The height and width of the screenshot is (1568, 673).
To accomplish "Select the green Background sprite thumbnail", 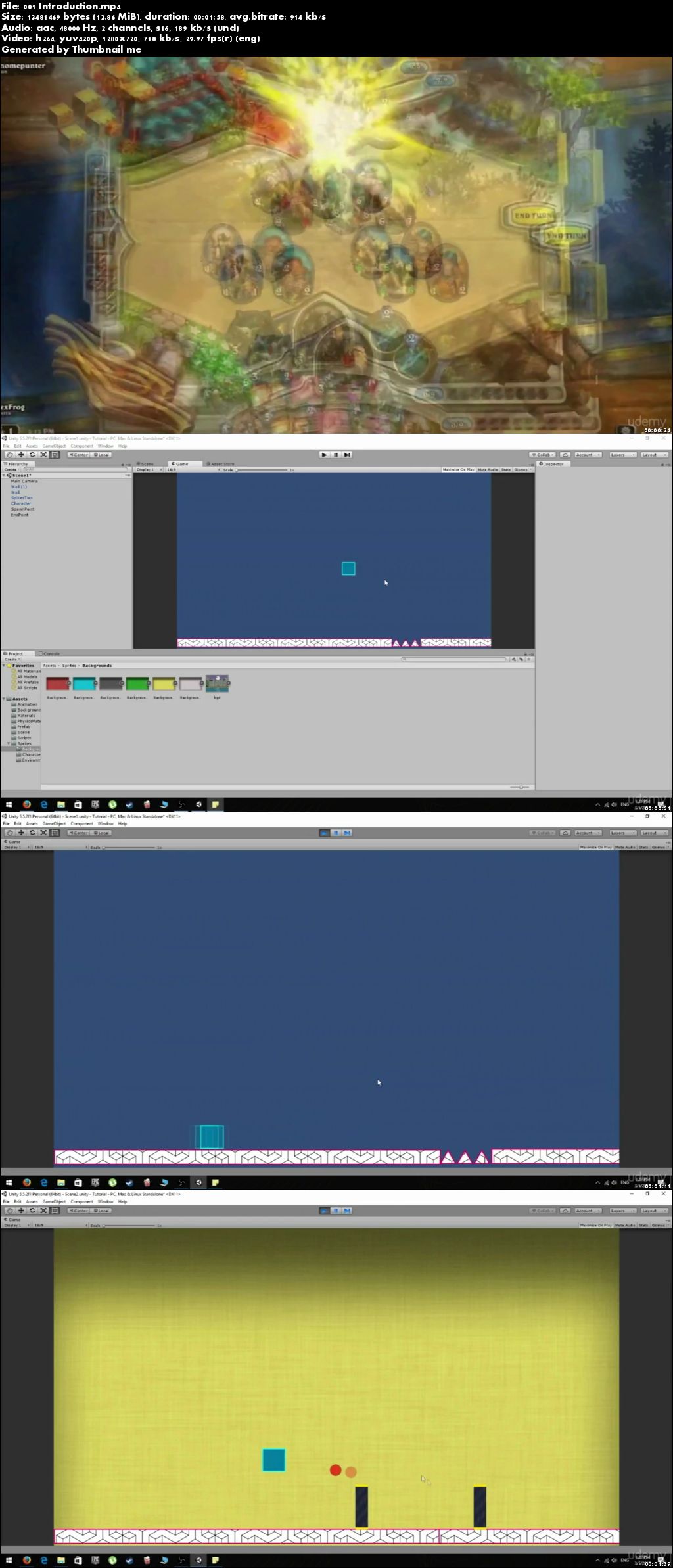I will click(x=137, y=684).
